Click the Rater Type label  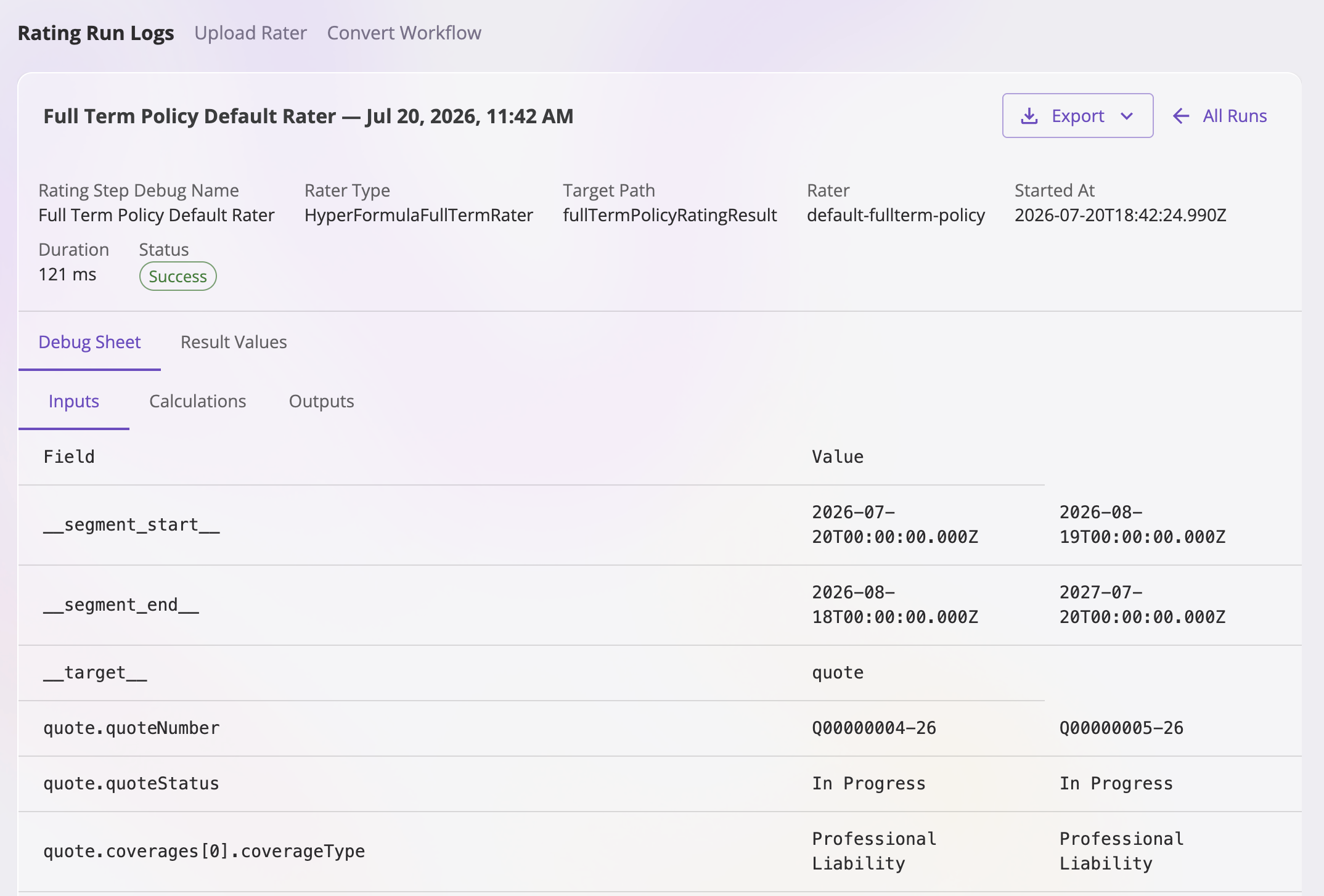347,190
